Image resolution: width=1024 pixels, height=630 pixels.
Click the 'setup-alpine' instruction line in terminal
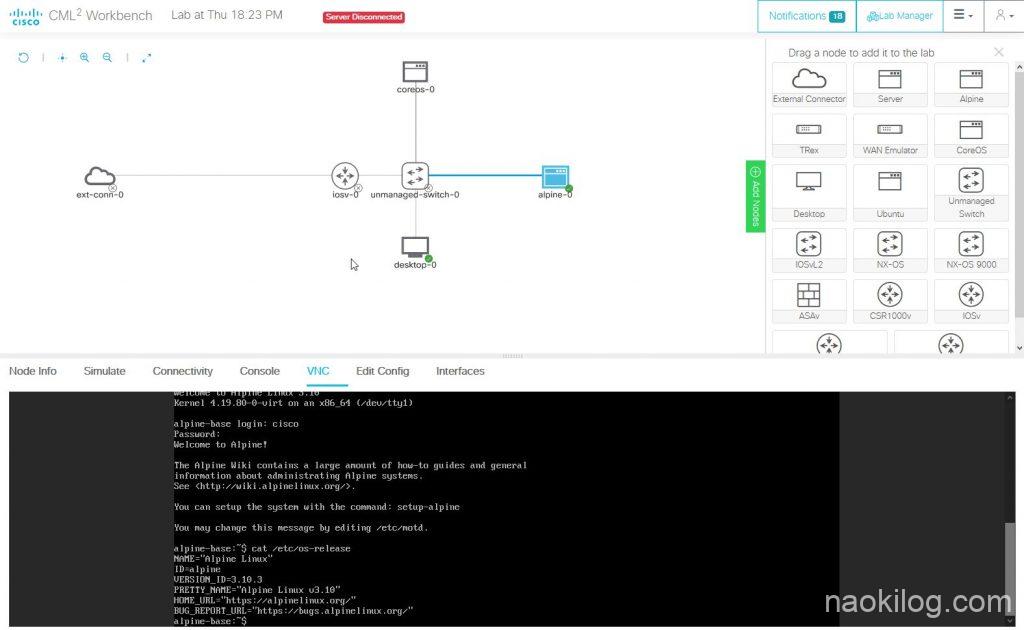[x=317, y=507]
